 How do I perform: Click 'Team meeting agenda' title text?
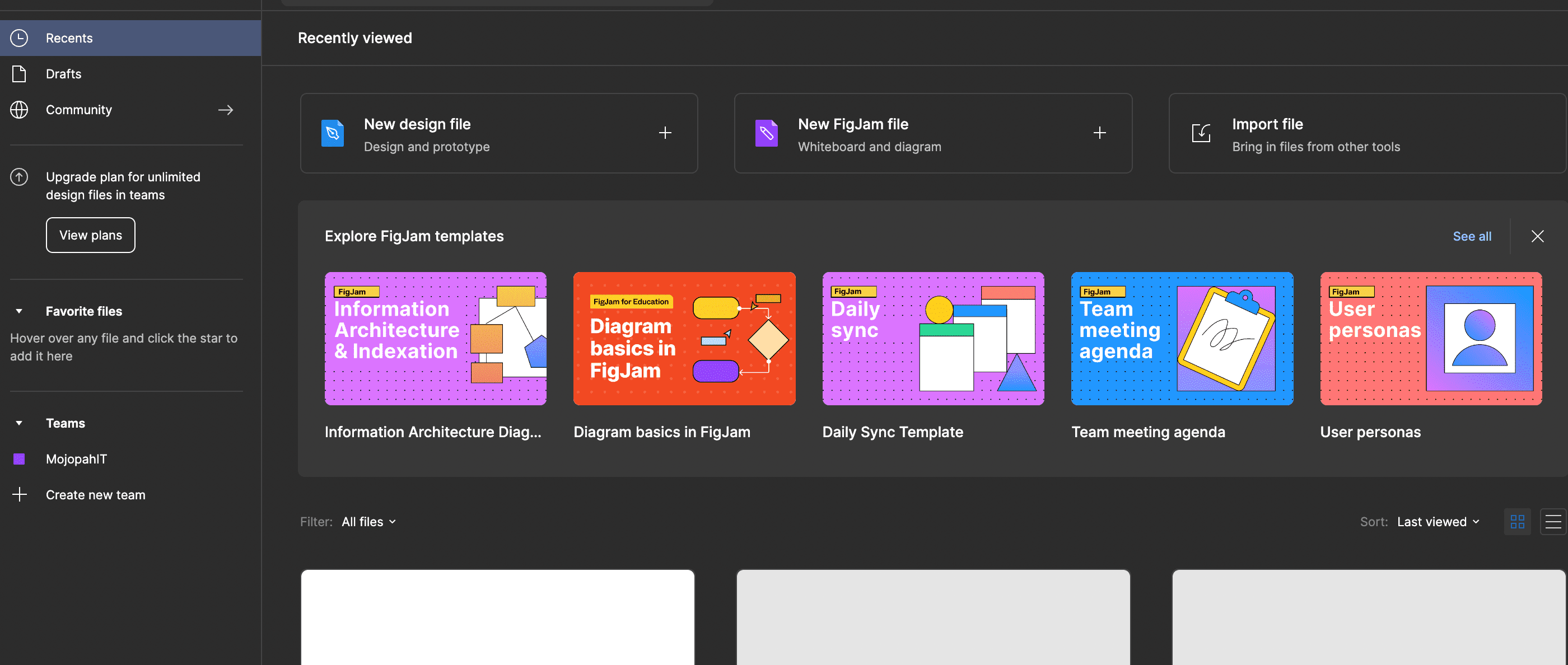pyautogui.click(x=1148, y=432)
